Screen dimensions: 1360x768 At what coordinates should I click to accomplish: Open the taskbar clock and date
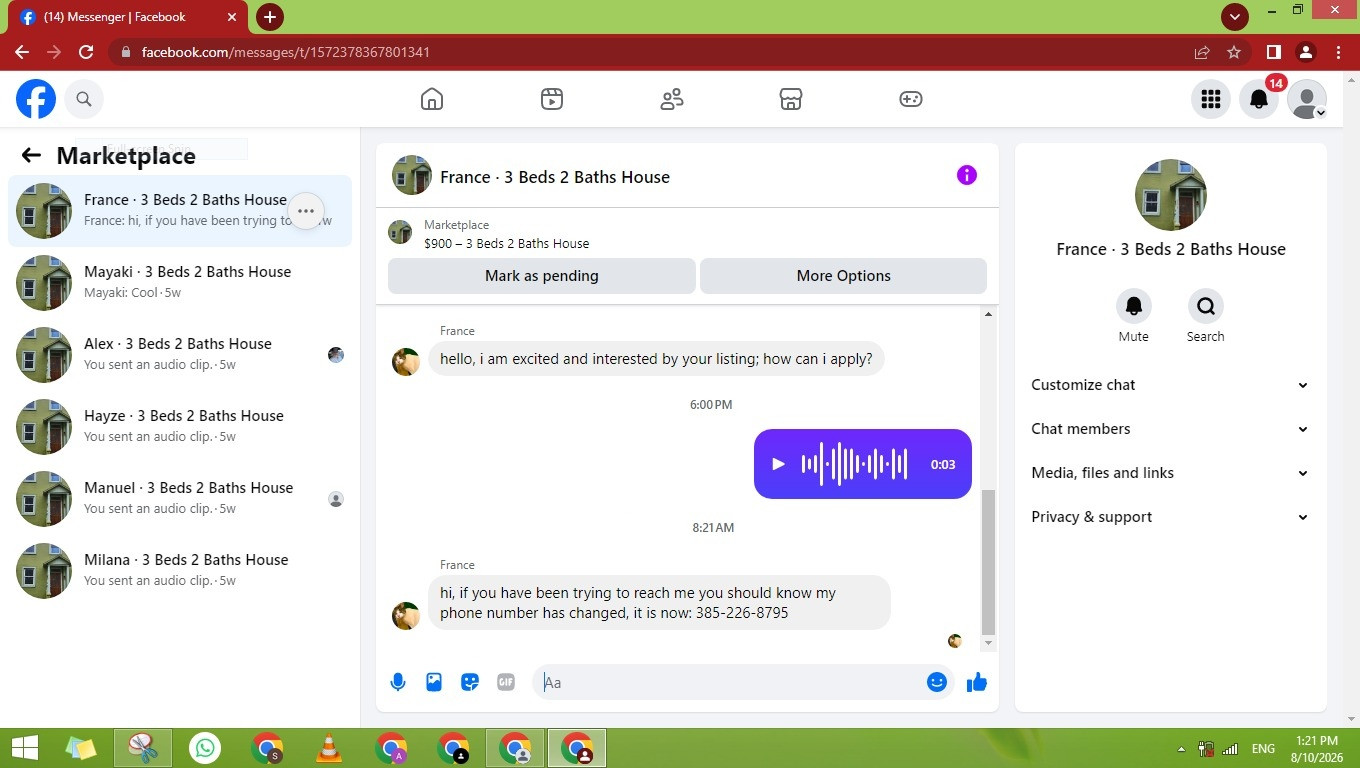(x=1316, y=749)
